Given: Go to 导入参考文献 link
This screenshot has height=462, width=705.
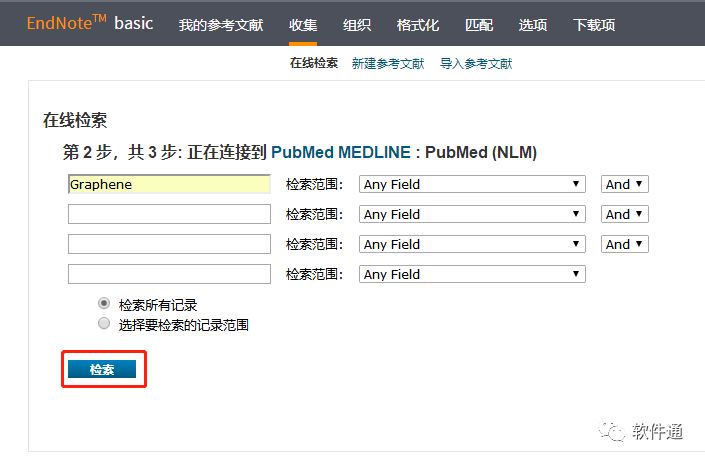Looking at the screenshot, I should (476, 63).
